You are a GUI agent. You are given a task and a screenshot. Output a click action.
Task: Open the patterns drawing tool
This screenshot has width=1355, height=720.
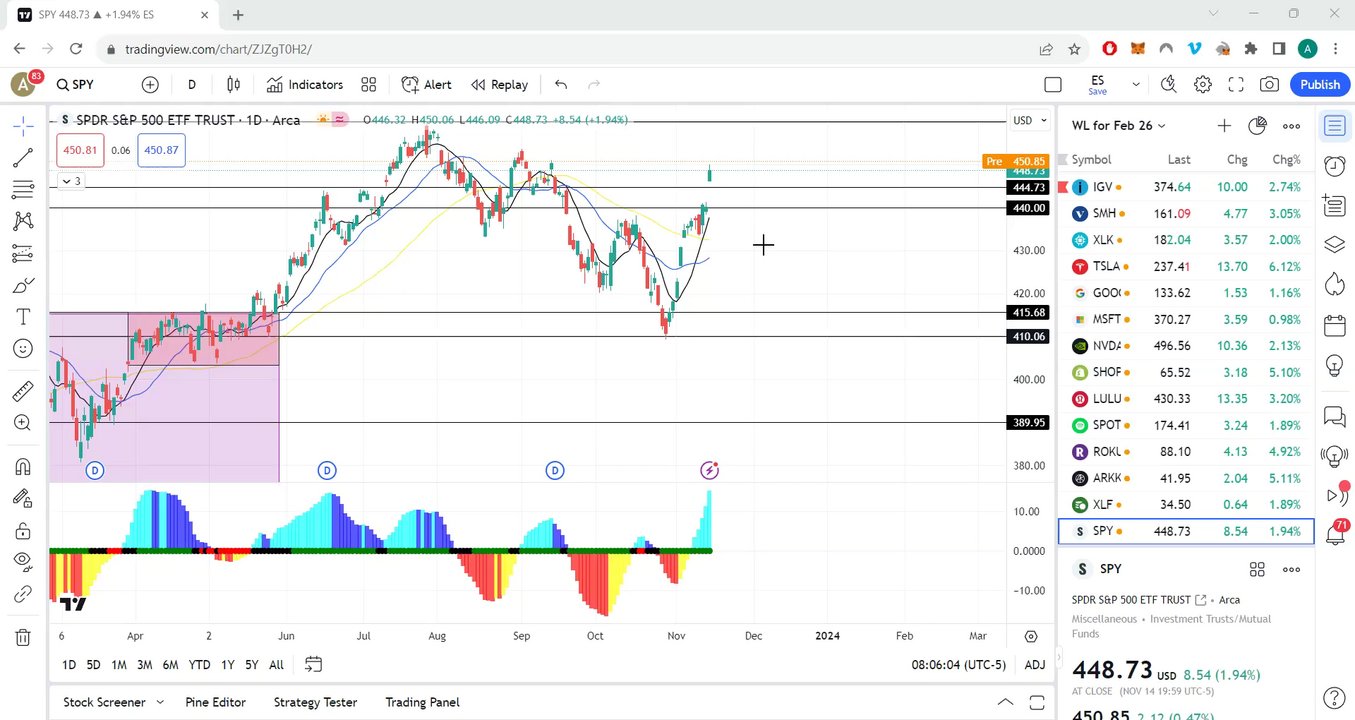pyautogui.click(x=23, y=221)
